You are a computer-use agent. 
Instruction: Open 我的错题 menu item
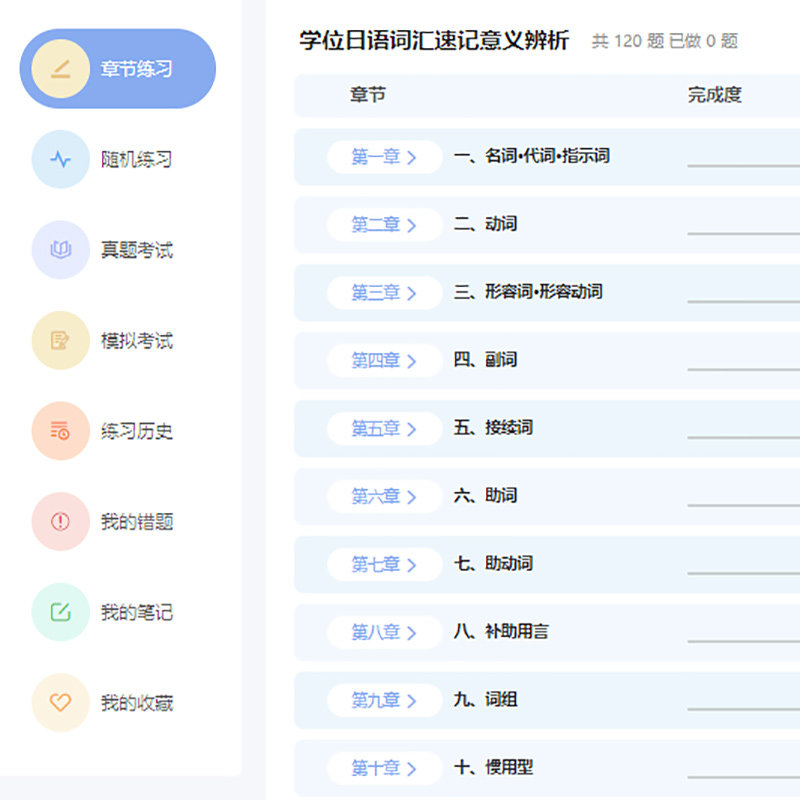coord(136,521)
